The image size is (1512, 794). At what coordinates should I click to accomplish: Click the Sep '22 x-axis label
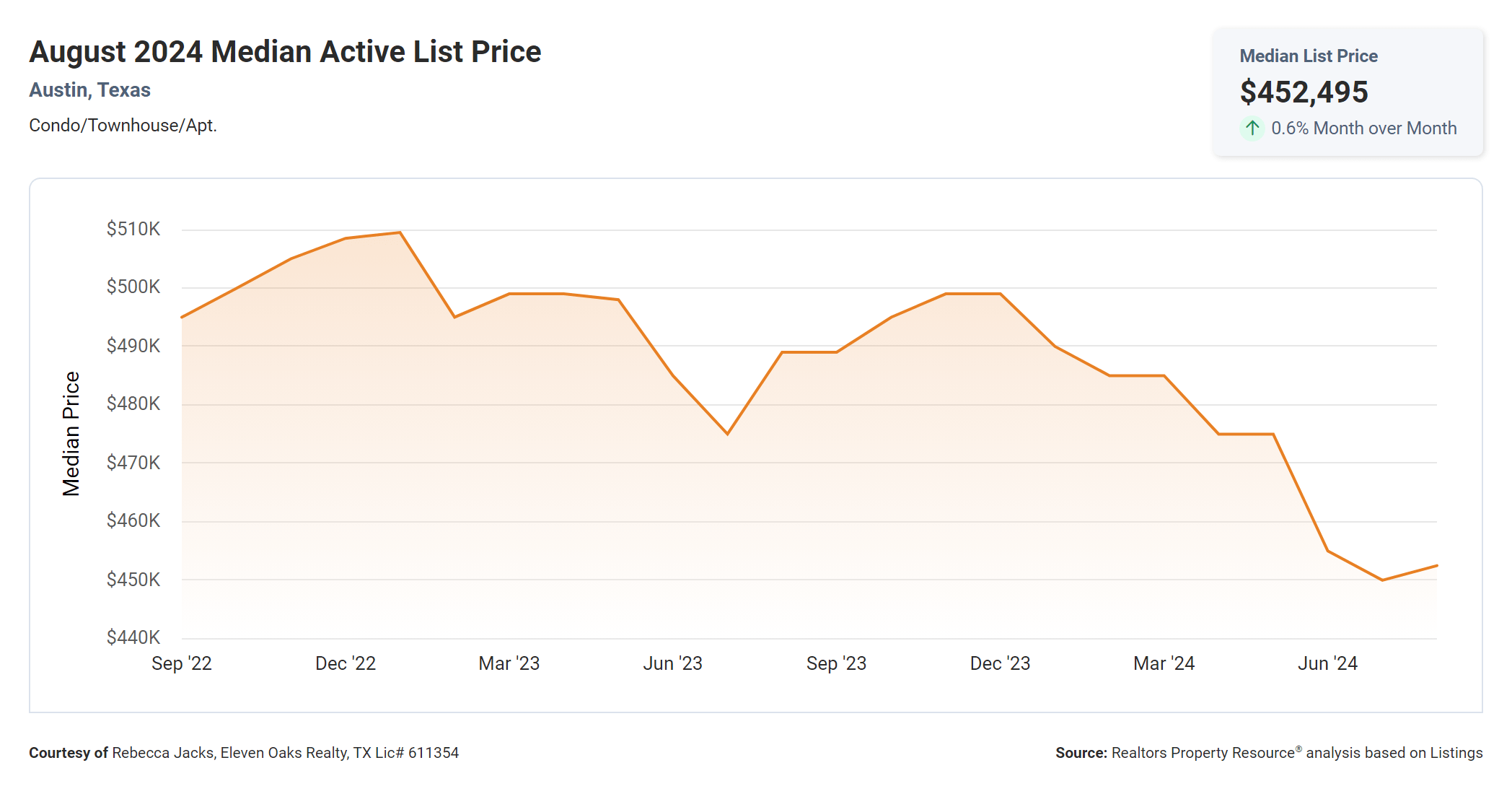click(181, 663)
